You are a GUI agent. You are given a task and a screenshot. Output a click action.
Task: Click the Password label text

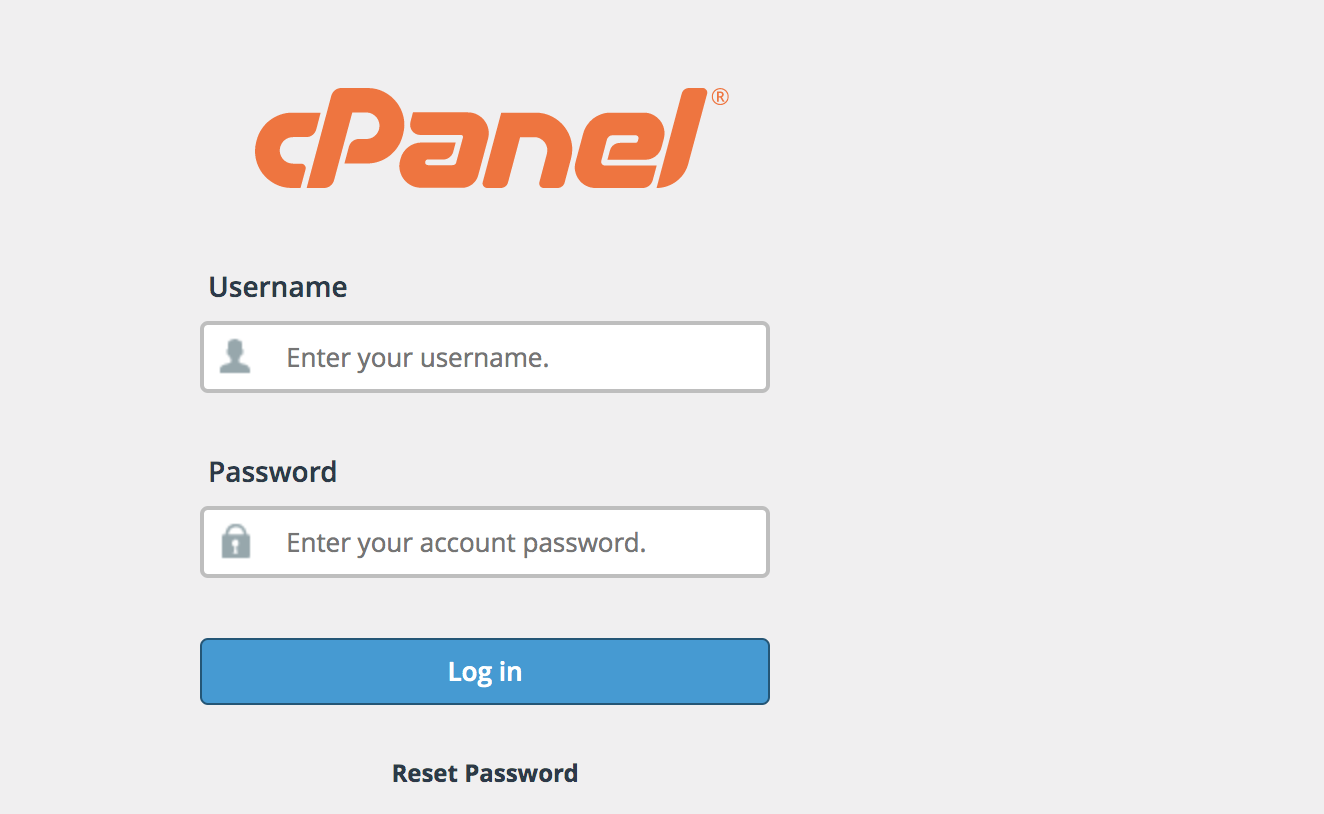273,471
